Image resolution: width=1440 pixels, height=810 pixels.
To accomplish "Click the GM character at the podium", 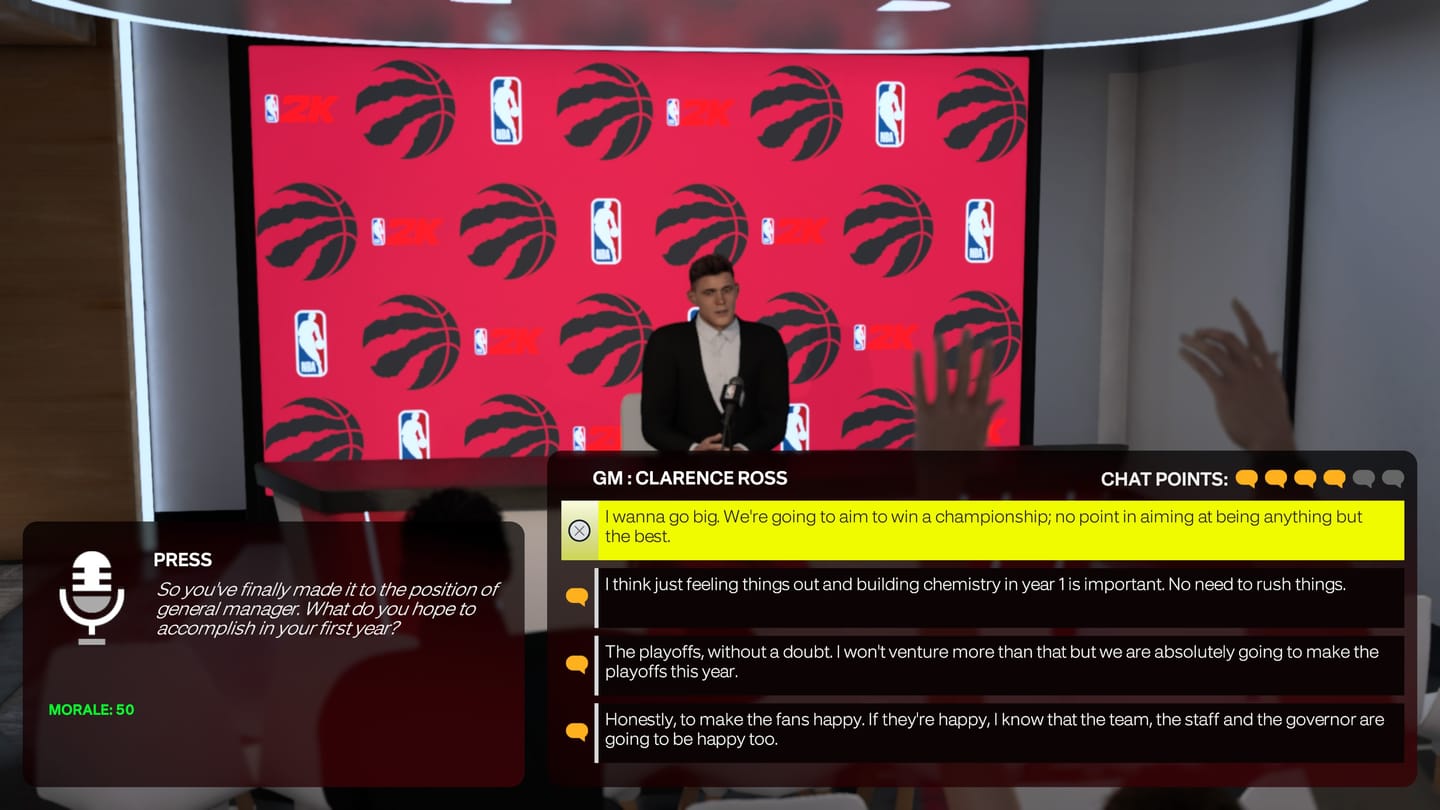I will (x=714, y=355).
